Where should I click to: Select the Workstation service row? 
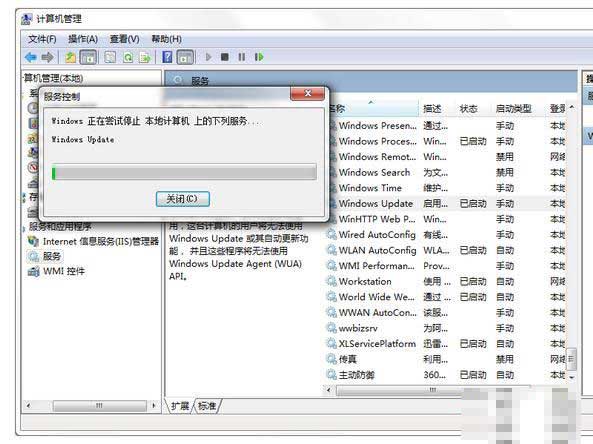click(x=446, y=281)
